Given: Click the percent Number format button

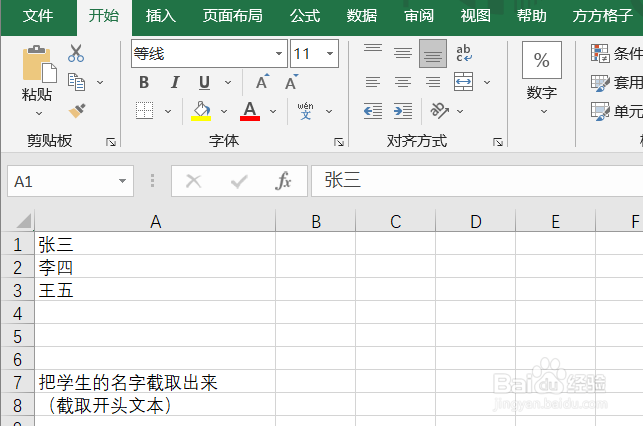Looking at the screenshot, I should (542, 60).
